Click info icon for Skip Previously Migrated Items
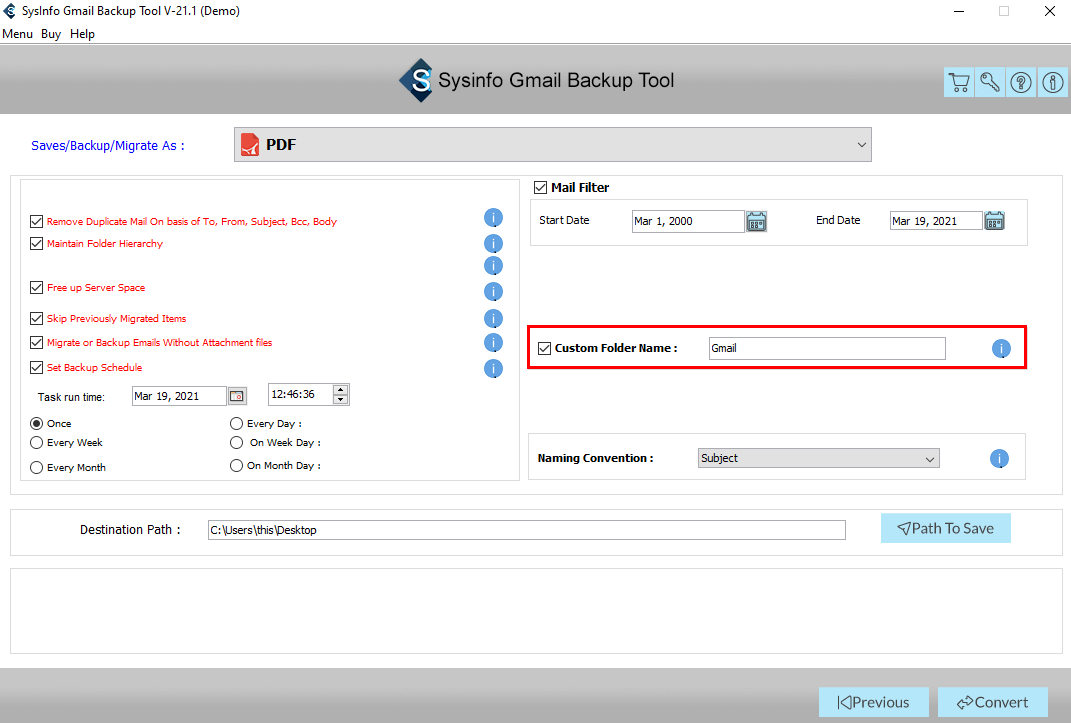 click(493, 319)
